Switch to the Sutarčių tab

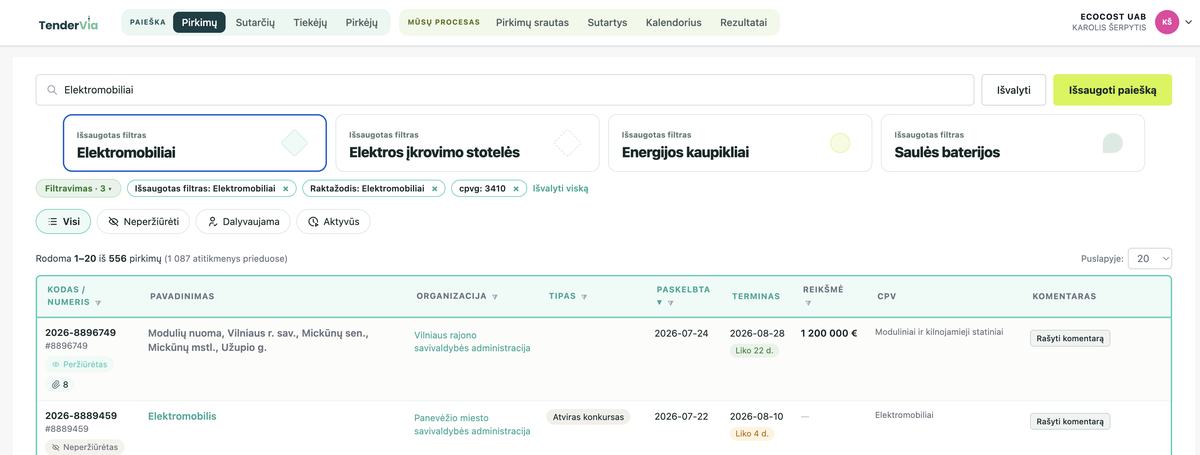pos(255,22)
